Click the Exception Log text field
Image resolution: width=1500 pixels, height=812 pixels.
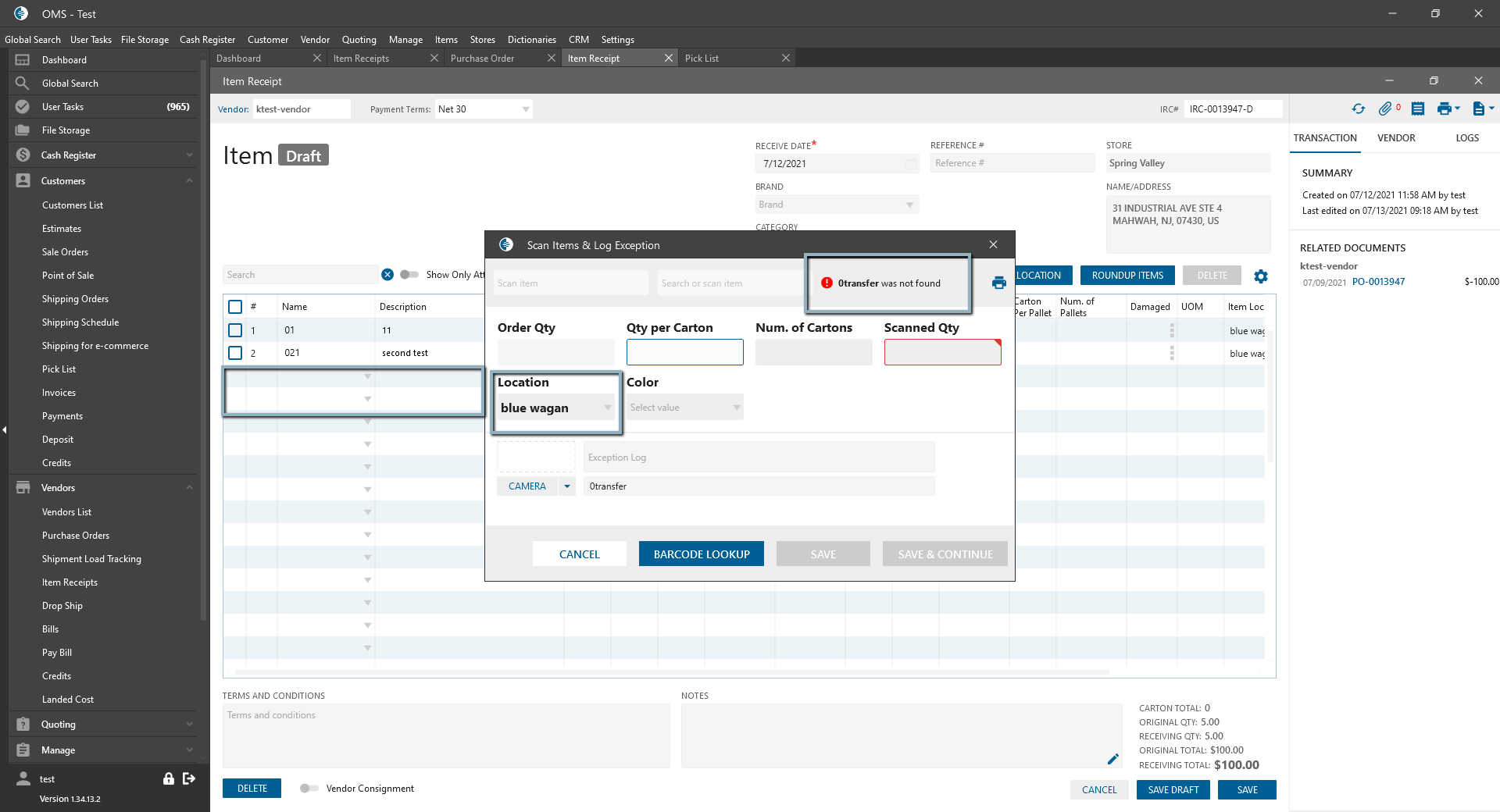coord(759,458)
